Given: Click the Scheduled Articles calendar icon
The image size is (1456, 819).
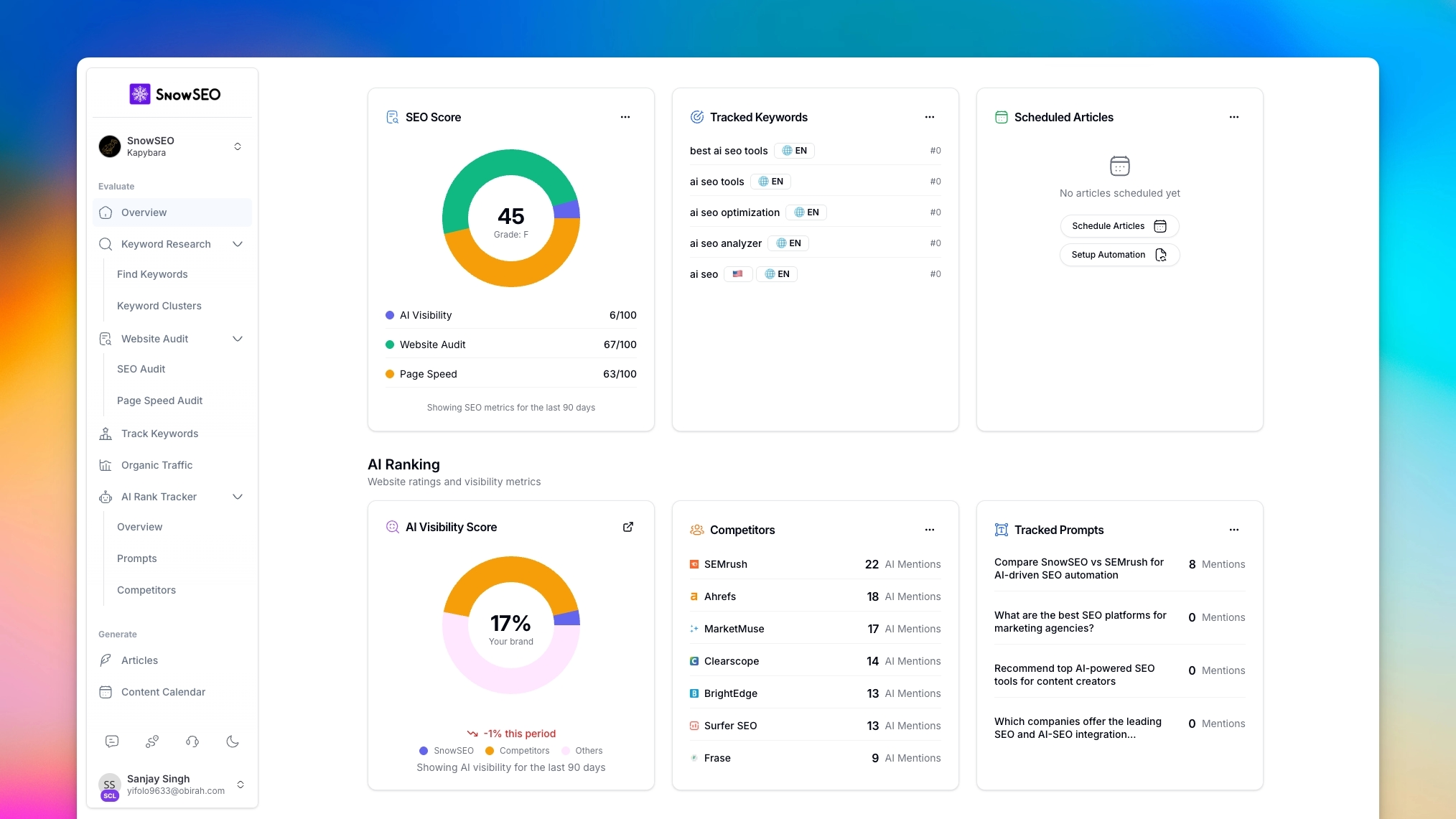Looking at the screenshot, I should coord(1002,116).
